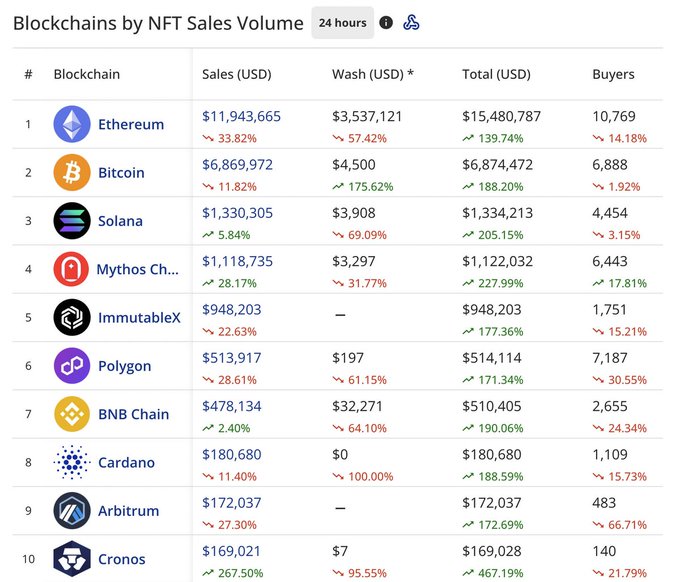Click Mythos sales value $1,118,735
Screen dimensions: 680x582
(x=238, y=261)
